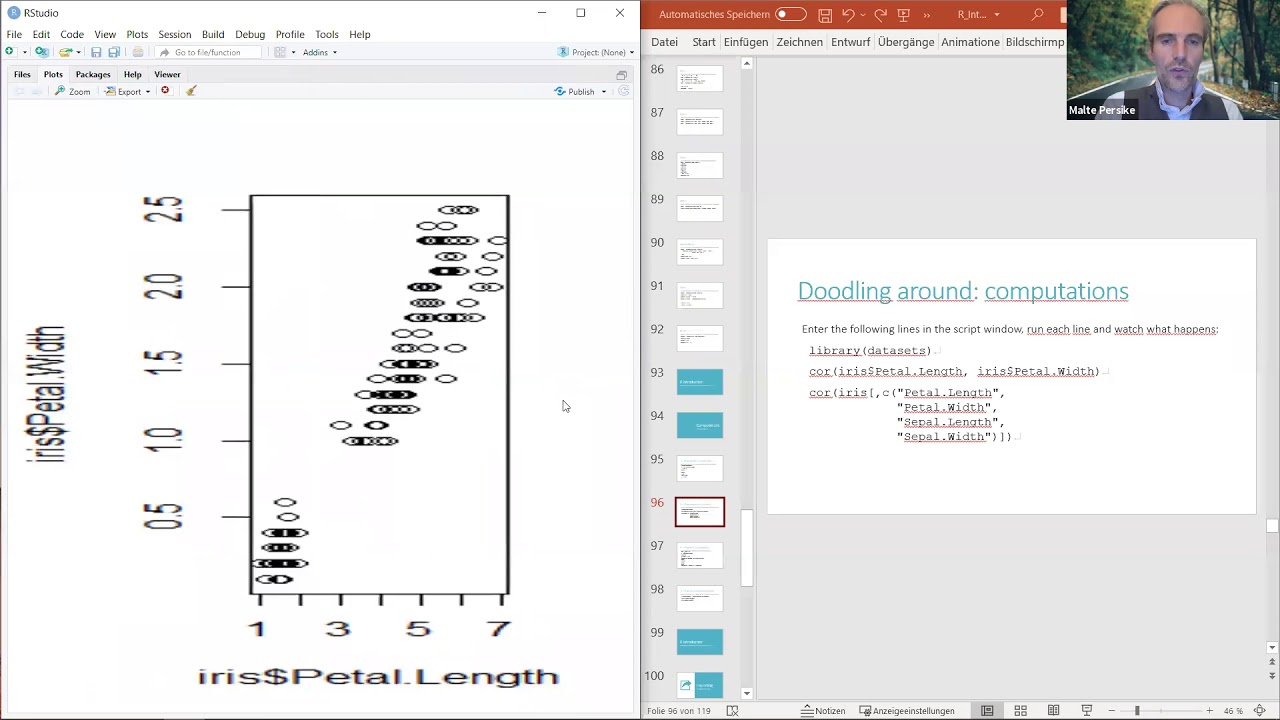
Task: Open workspace panes layout icon
Action: [x=280, y=52]
